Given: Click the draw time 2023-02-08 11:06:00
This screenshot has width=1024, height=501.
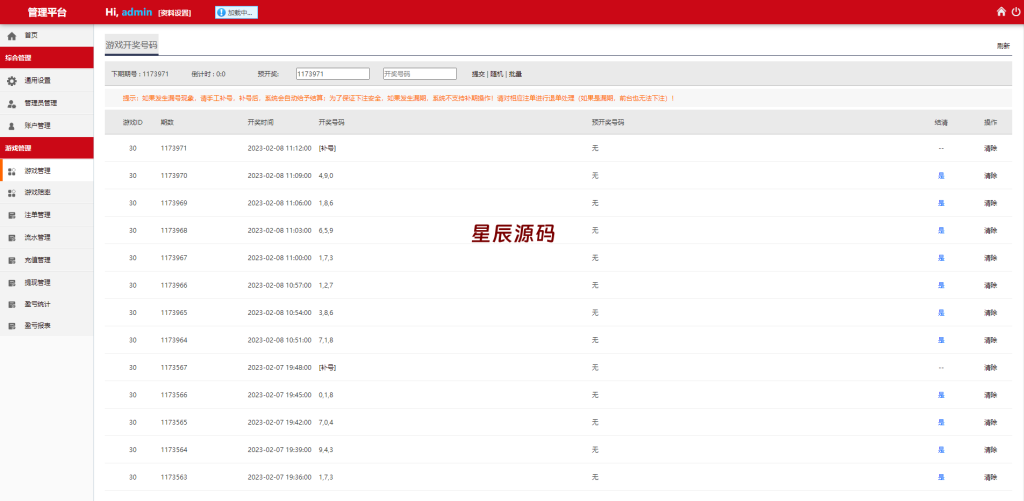Looking at the screenshot, I should click(x=280, y=203).
